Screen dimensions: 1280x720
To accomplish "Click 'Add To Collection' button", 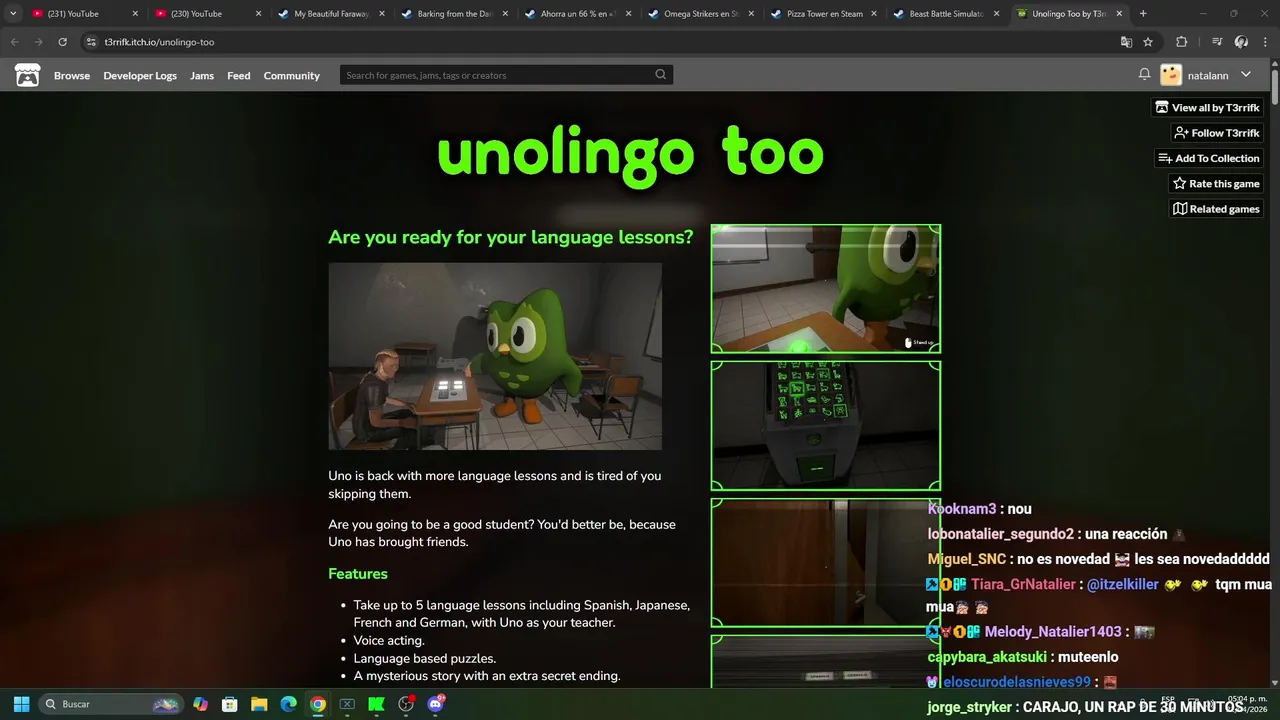I will point(1208,158).
